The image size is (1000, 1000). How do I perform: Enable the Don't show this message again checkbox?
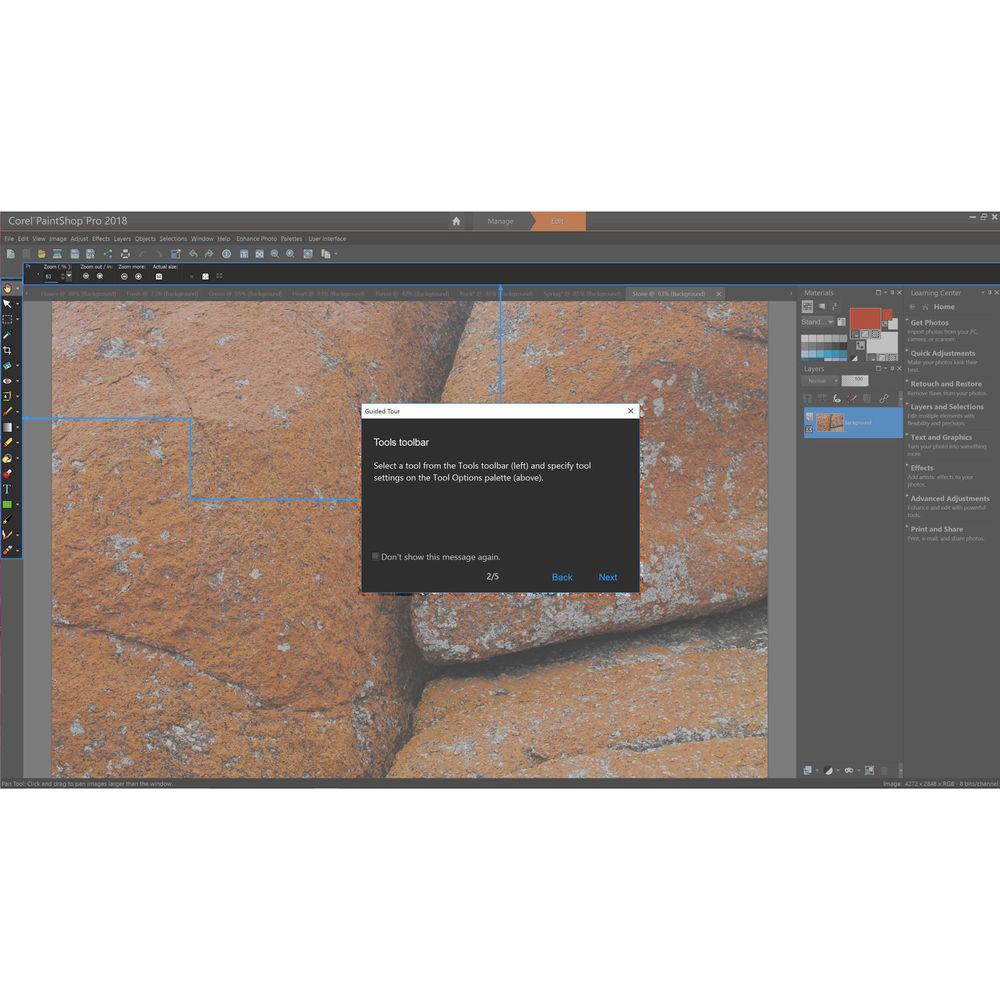coord(376,557)
